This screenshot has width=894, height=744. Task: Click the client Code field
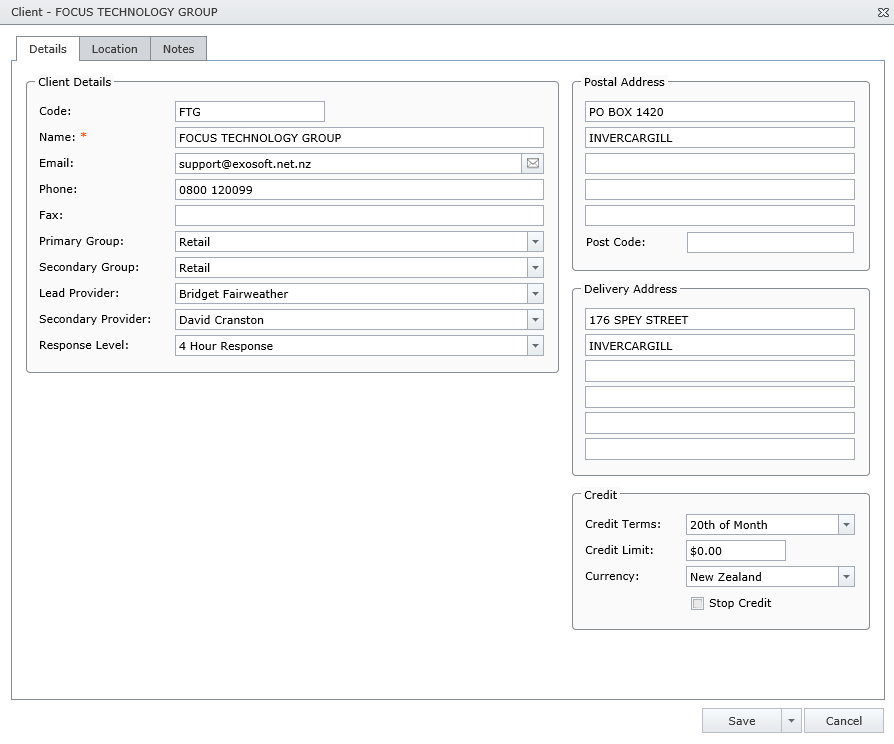coord(249,112)
